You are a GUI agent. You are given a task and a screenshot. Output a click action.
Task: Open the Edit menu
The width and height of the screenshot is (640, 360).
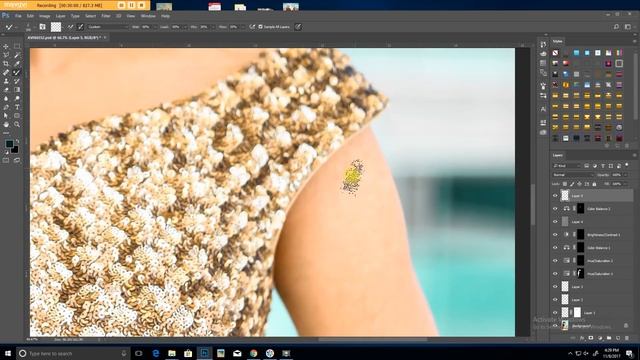30,16
